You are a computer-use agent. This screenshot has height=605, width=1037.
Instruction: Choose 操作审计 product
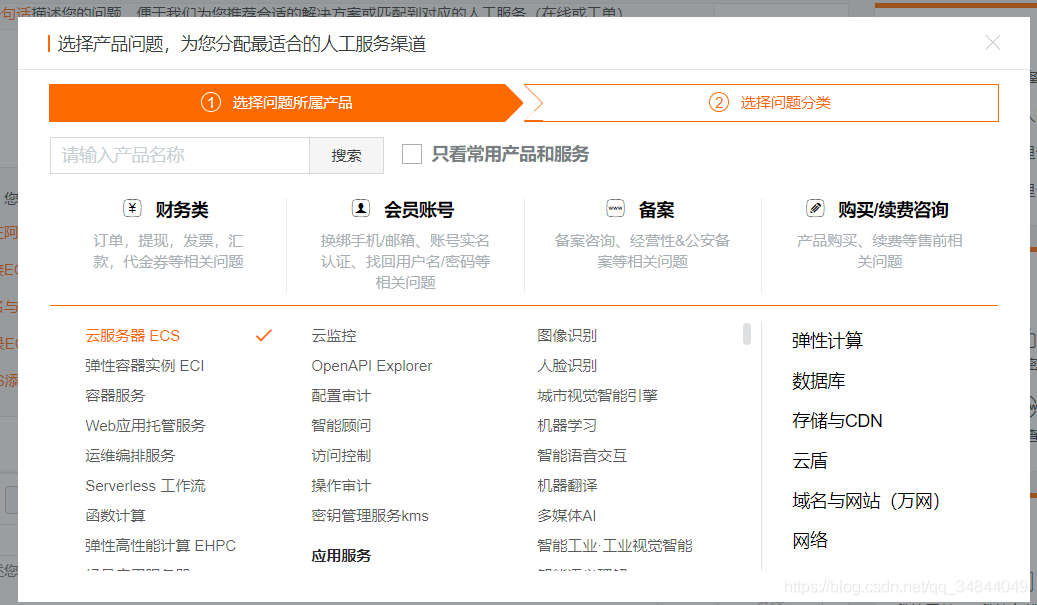click(341, 486)
